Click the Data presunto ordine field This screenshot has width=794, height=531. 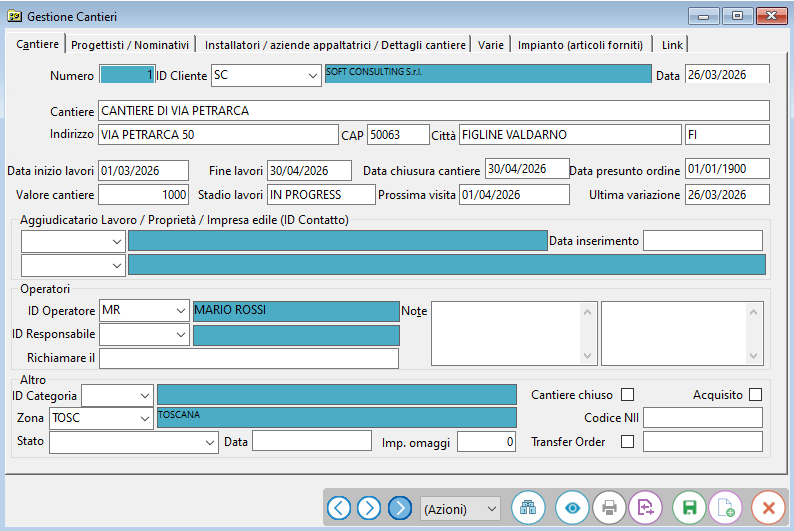click(x=727, y=169)
